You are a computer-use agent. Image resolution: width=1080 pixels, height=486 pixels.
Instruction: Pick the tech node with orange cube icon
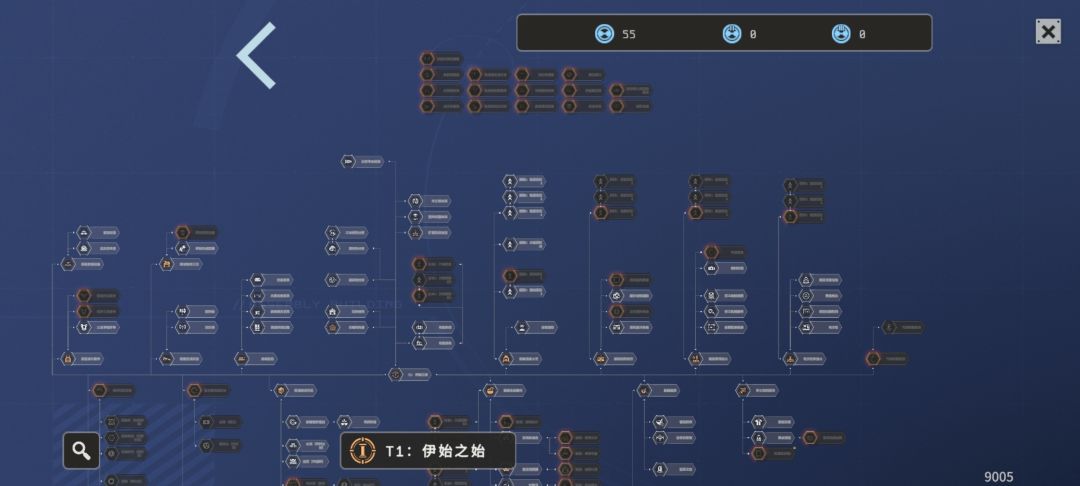pos(295,390)
